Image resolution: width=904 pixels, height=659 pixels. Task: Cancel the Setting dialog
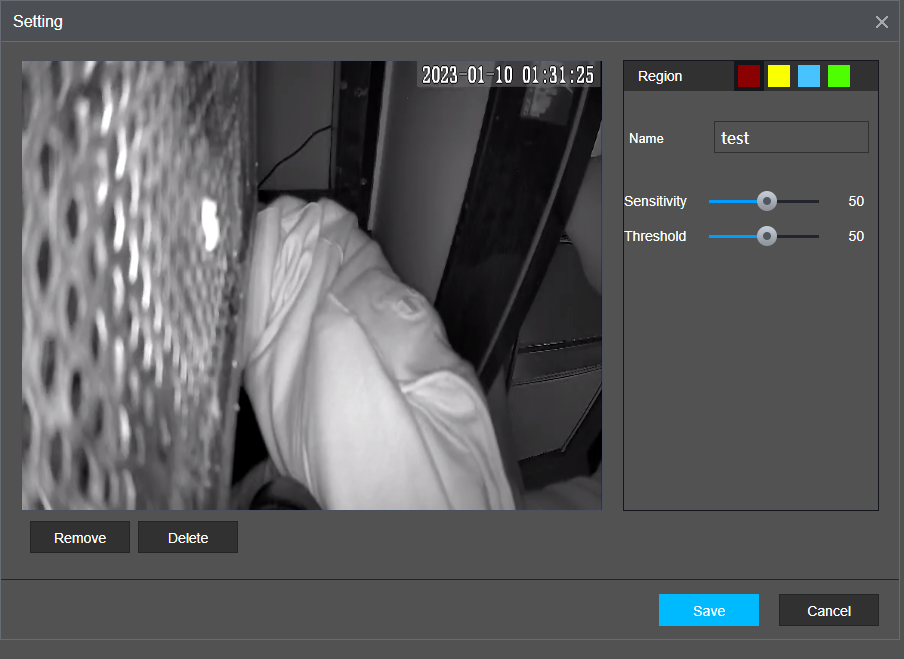[x=828, y=610]
